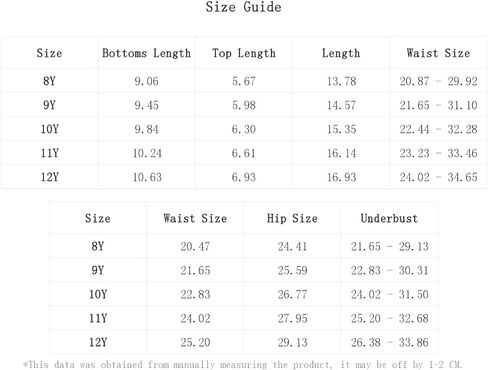
Task: Click the 11Y label in top table
Action: (50, 153)
